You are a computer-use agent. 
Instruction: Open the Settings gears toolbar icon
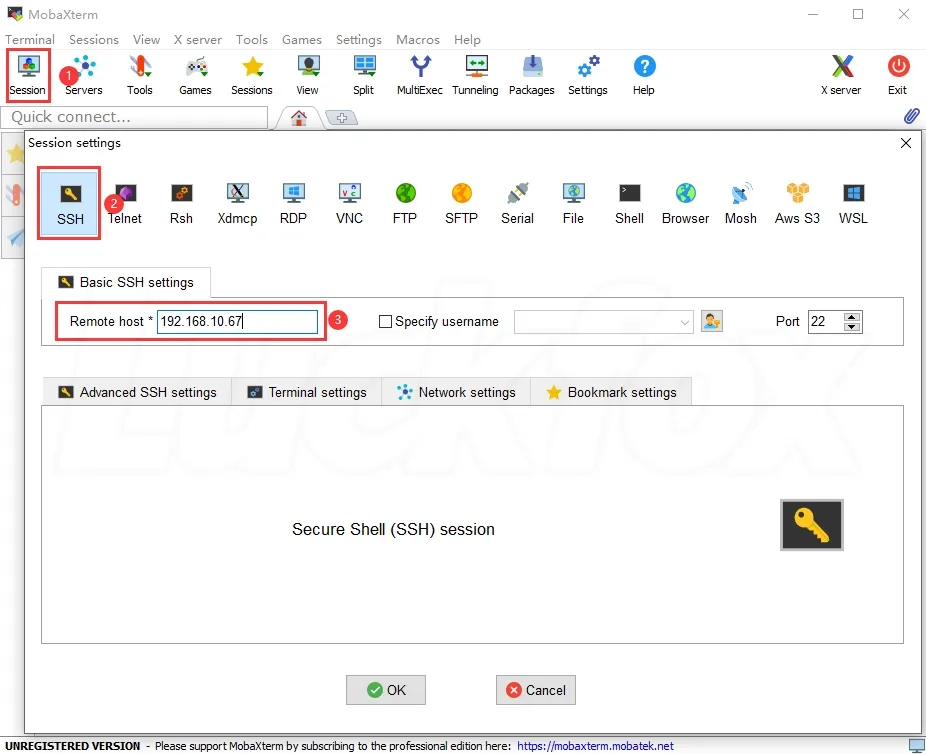point(588,75)
